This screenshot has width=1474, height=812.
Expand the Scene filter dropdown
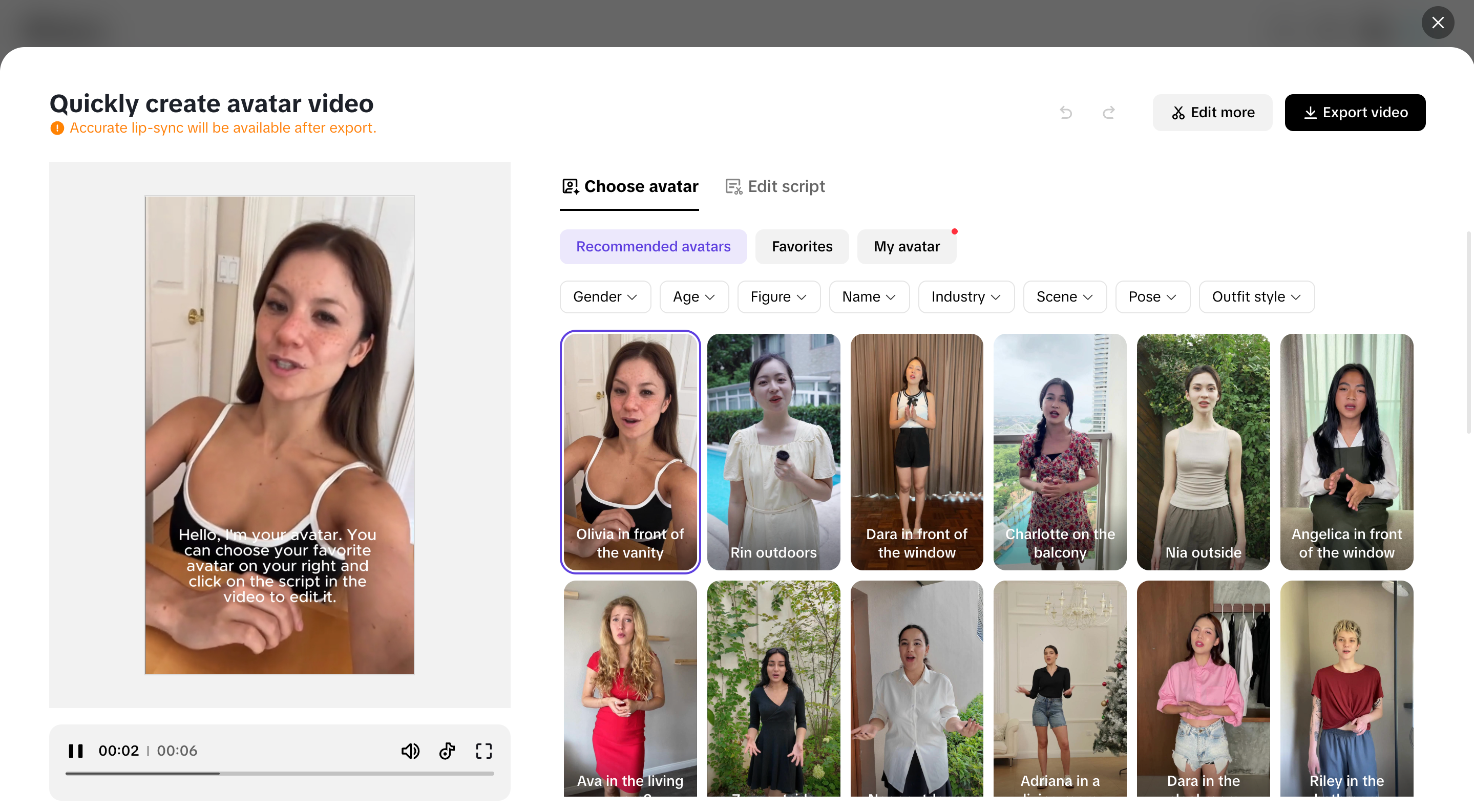(1064, 297)
